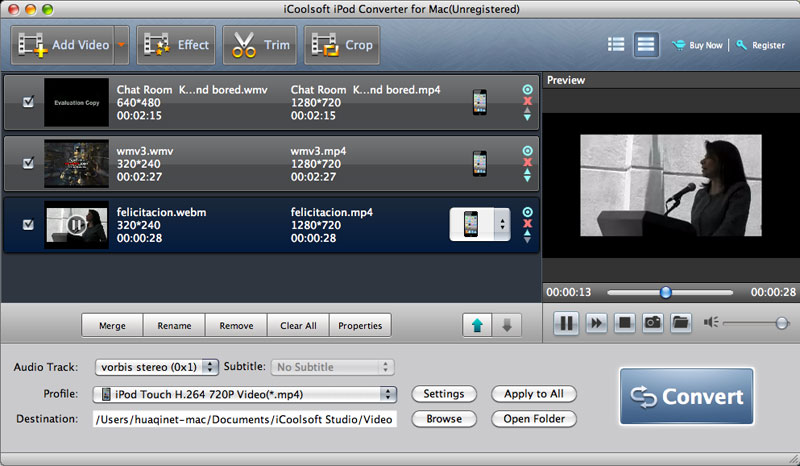Remove wmv3.wmv using red X icon
Image resolution: width=800 pixels, height=466 pixels.
(527, 162)
